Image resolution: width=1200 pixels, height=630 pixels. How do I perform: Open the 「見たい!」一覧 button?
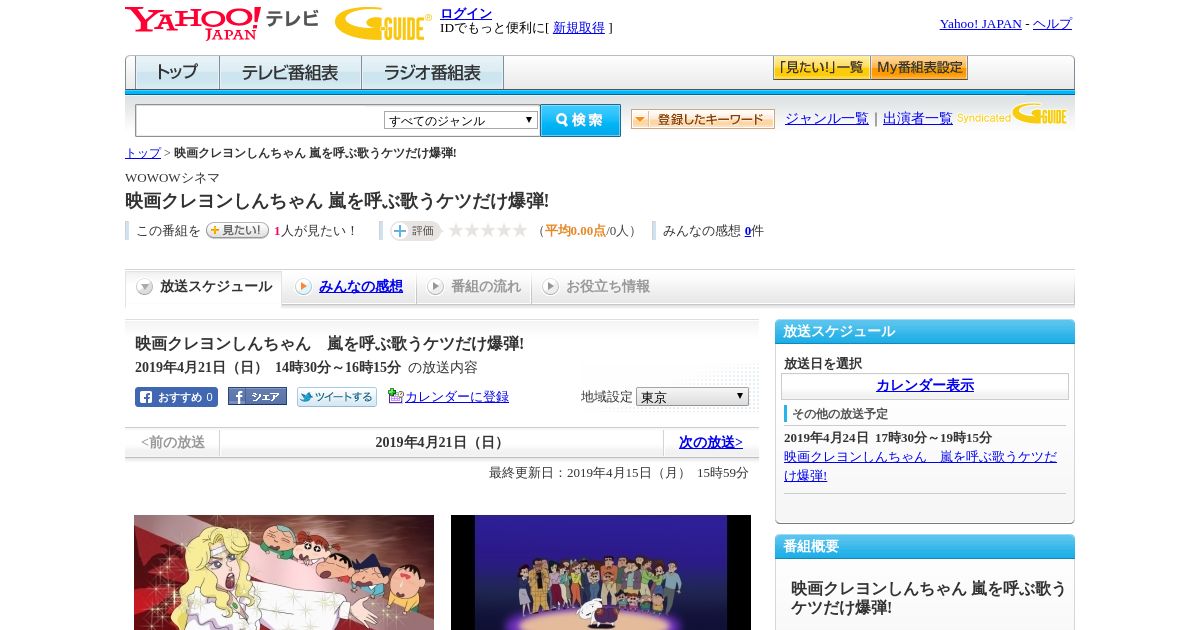pyautogui.click(x=821, y=68)
